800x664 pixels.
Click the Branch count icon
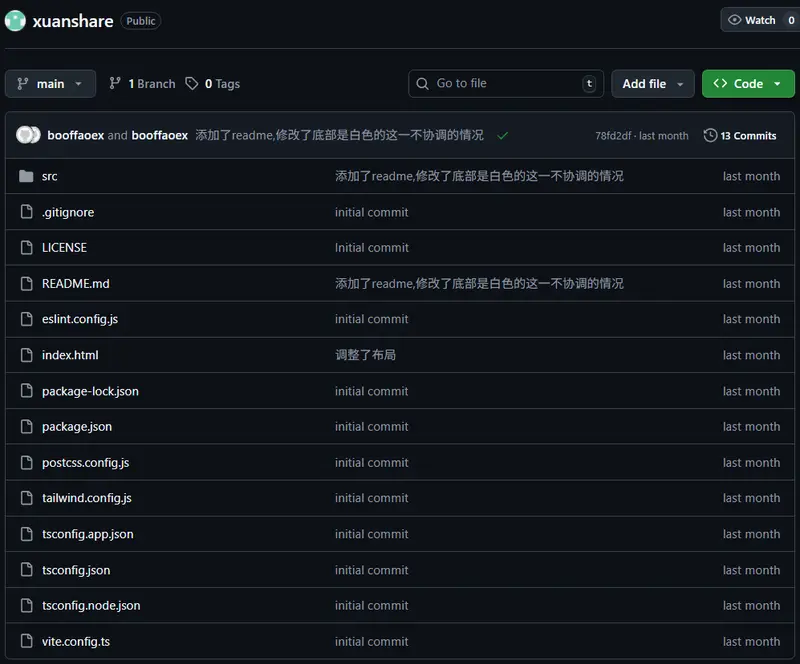point(115,84)
